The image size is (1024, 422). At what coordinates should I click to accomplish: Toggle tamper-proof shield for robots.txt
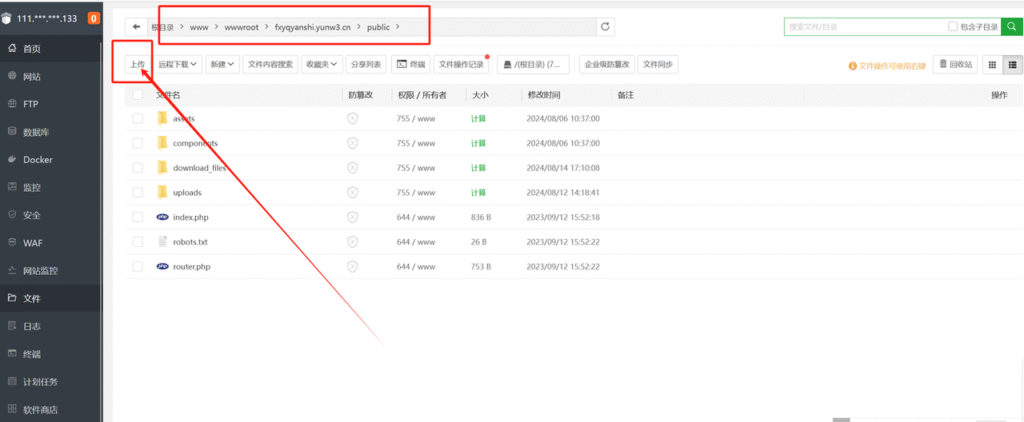(x=353, y=242)
